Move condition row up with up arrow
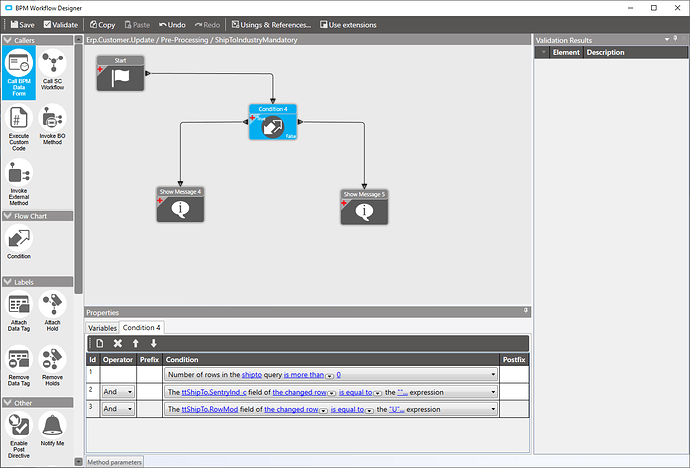This screenshot has height=468, width=690. point(136,344)
